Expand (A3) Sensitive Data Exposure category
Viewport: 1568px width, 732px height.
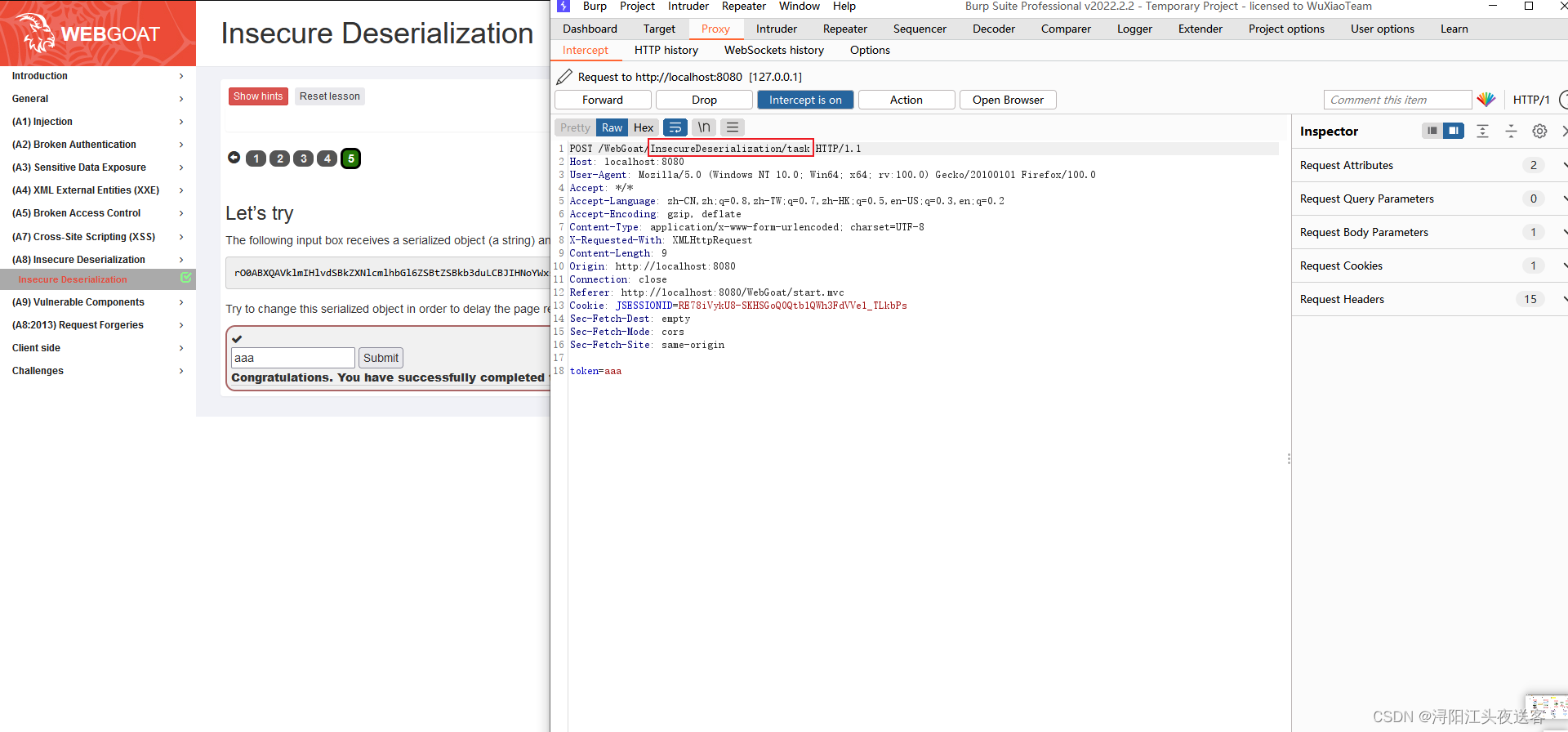coord(98,167)
